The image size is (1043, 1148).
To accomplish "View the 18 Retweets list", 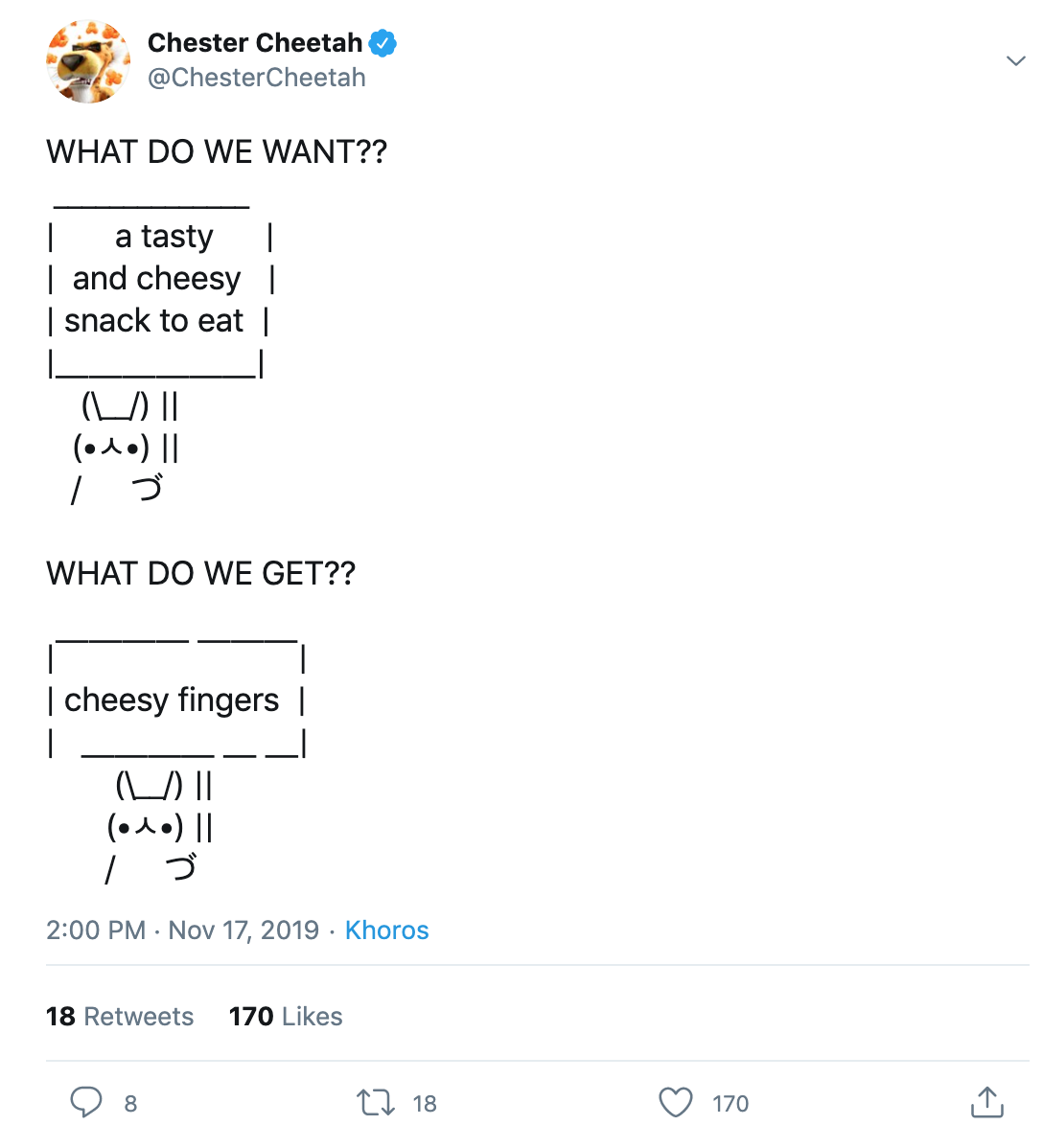I will click(120, 1017).
